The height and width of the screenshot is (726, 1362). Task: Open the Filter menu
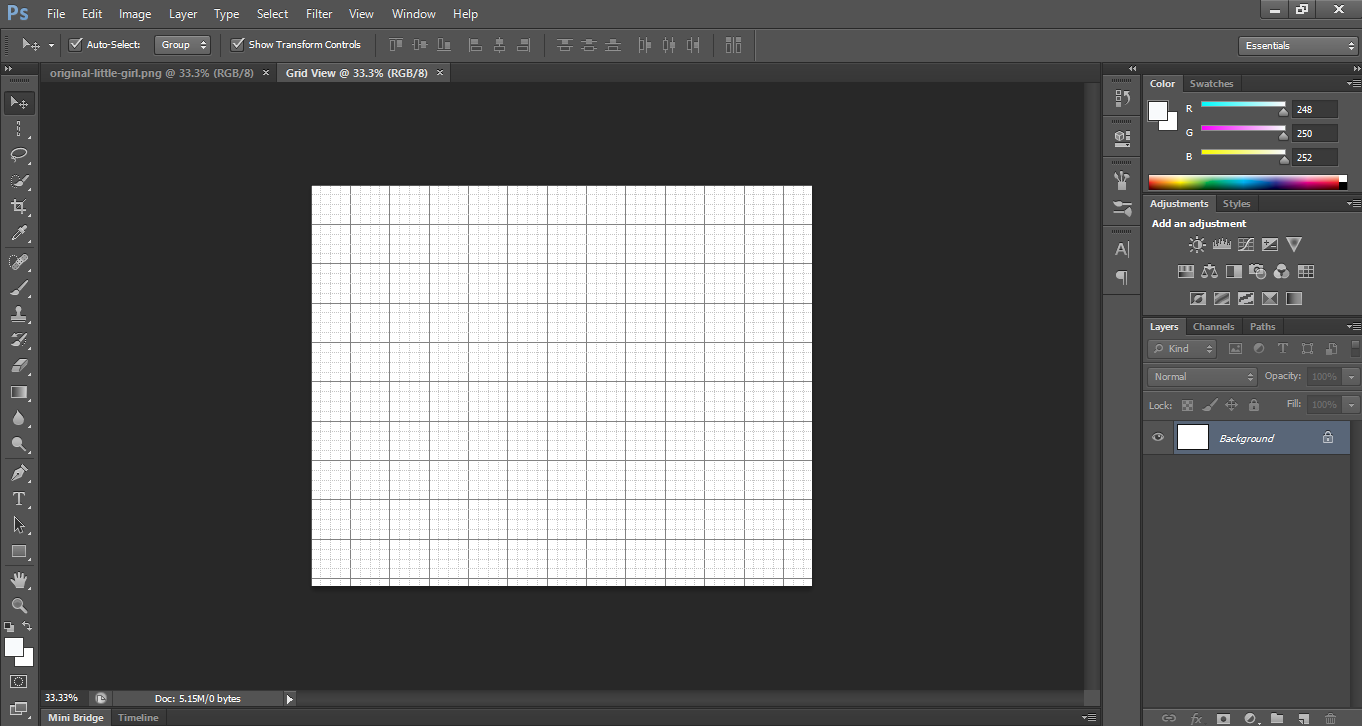tap(318, 13)
